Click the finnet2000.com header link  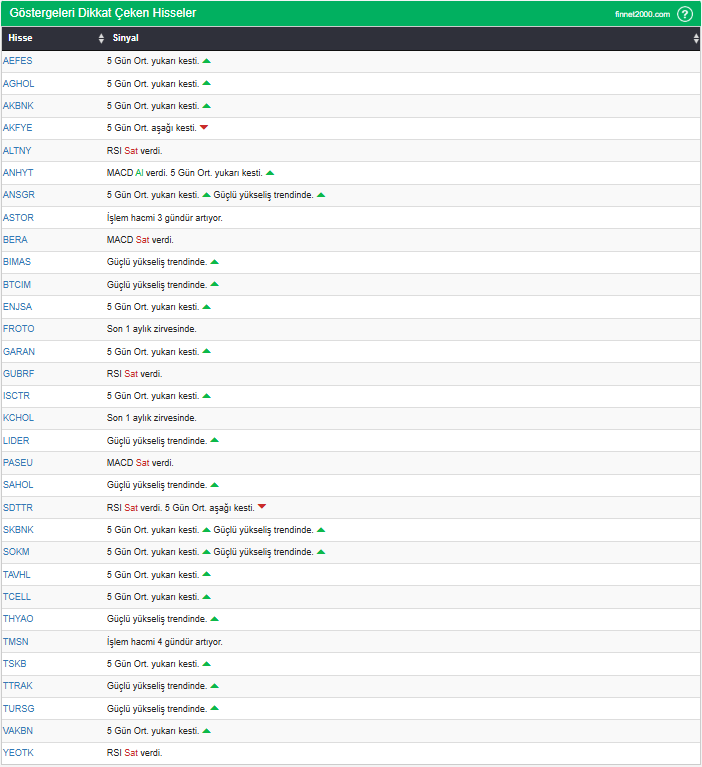coord(642,14)
